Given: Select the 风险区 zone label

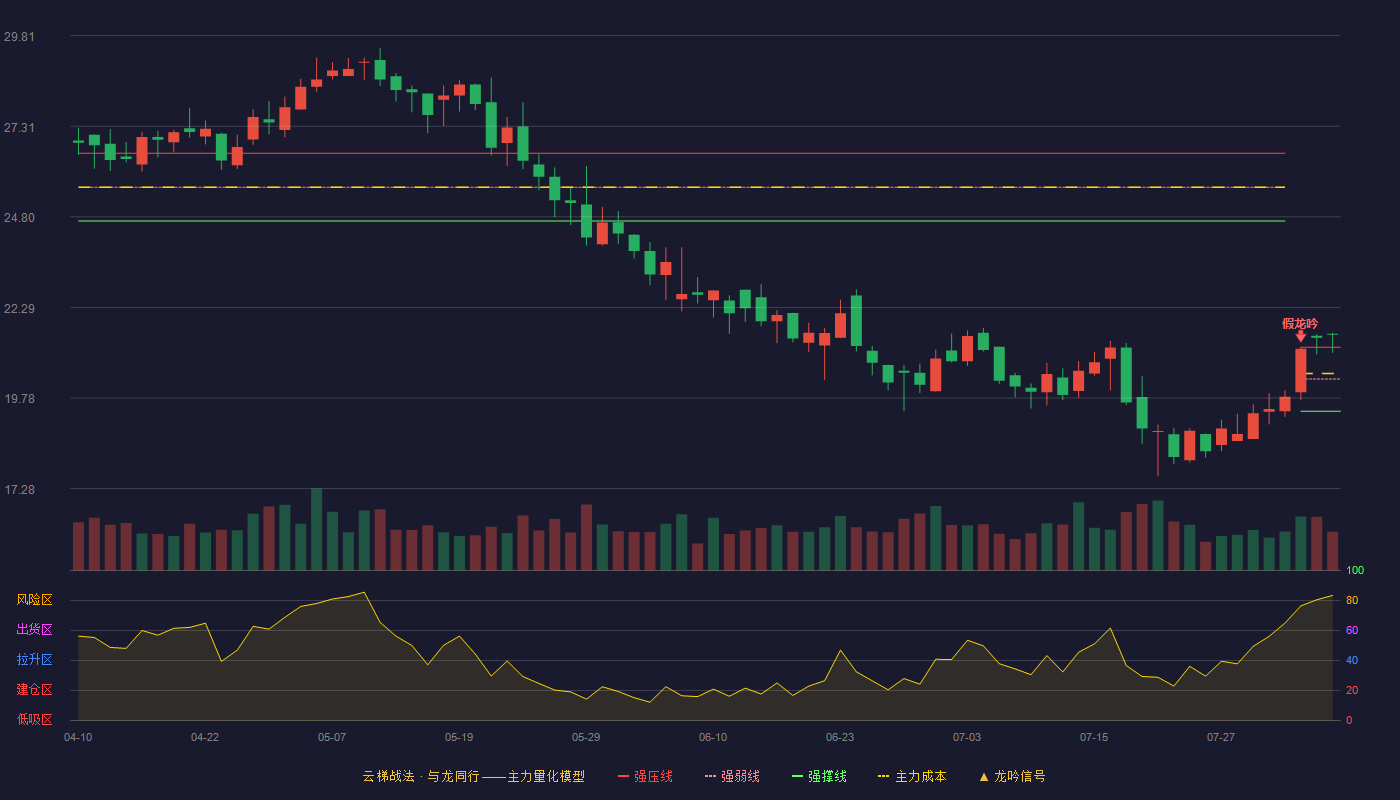Looking at the screenshot, I should click(34, 600).
